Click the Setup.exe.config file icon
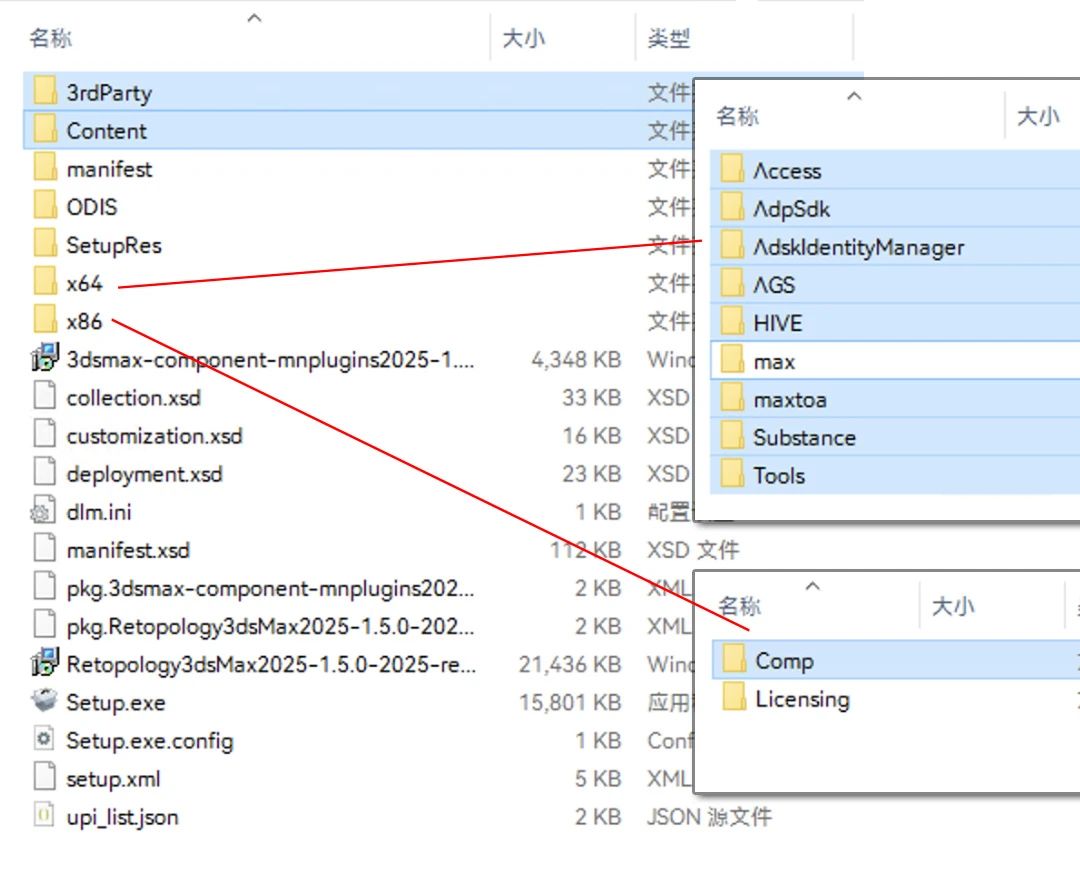Image resolution: width=1080 pixels, height=872 pixels. click(x=45, y=740)
